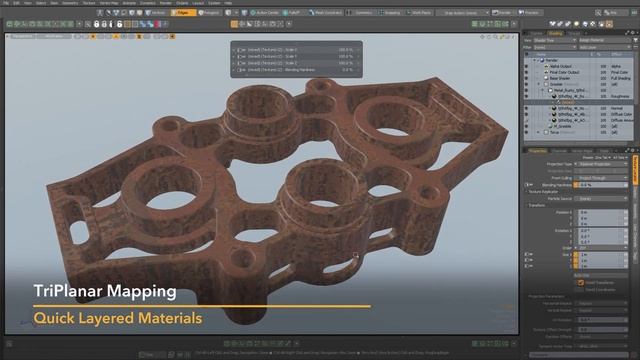Viewport: 640px width, 360px height.
Task: Click the Auto Size button
Action: pos(601,276)
